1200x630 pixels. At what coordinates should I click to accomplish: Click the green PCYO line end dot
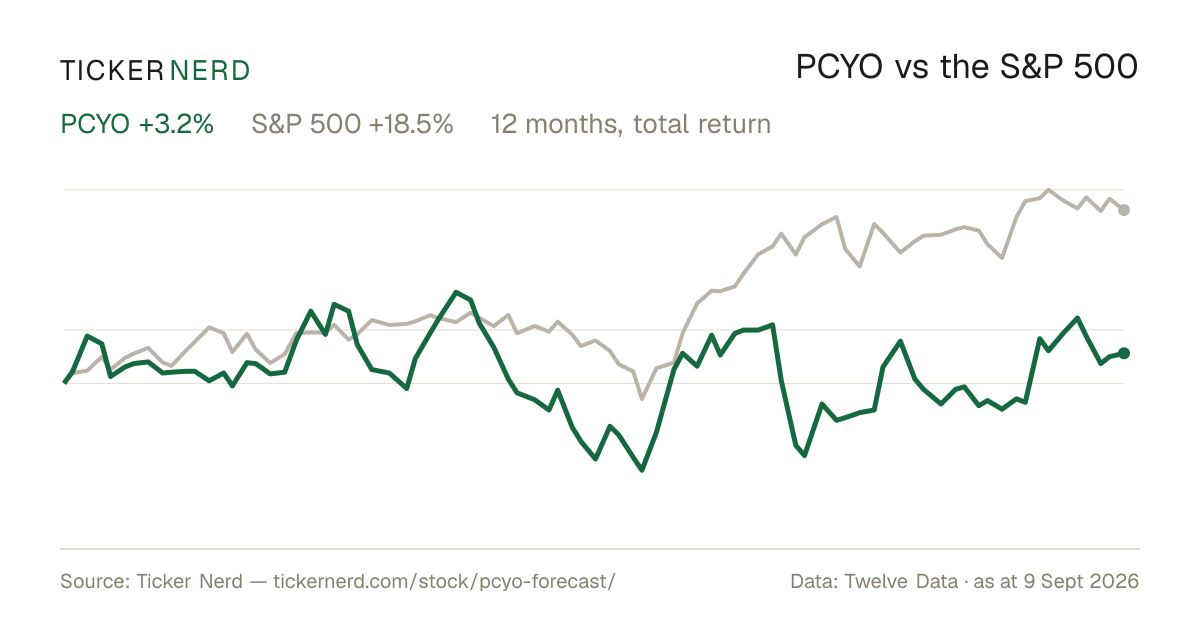[x=1124, y=353]
